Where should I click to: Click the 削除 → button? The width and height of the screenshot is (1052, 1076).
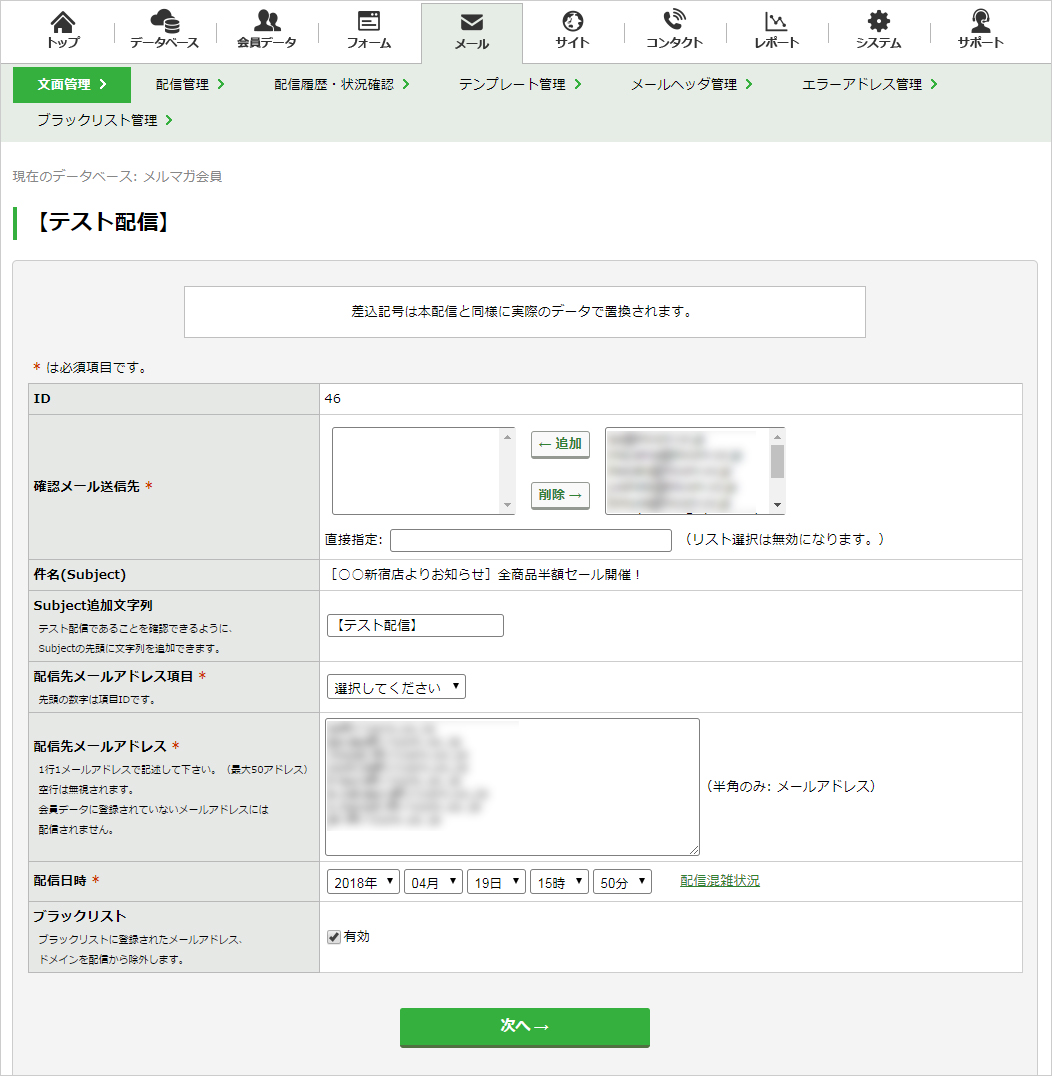(560, 495)
